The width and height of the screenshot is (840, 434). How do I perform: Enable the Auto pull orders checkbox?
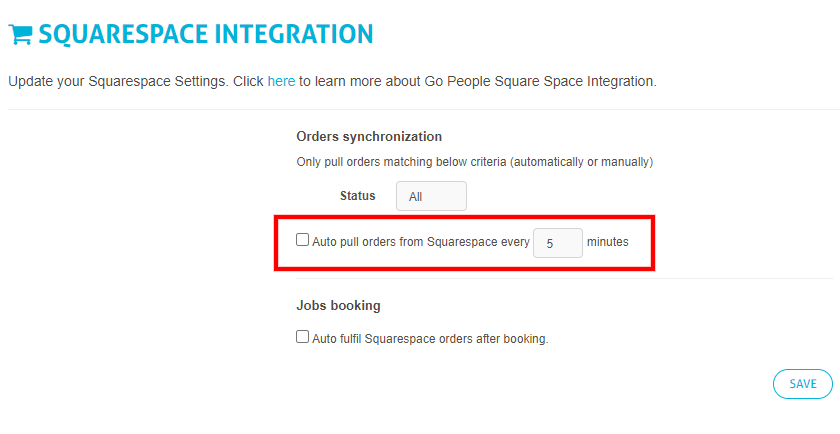click(303, 240)
